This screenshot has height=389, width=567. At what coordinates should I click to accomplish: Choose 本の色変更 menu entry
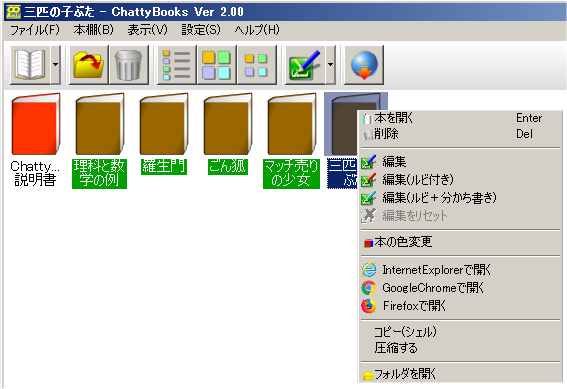coord(460,242)
